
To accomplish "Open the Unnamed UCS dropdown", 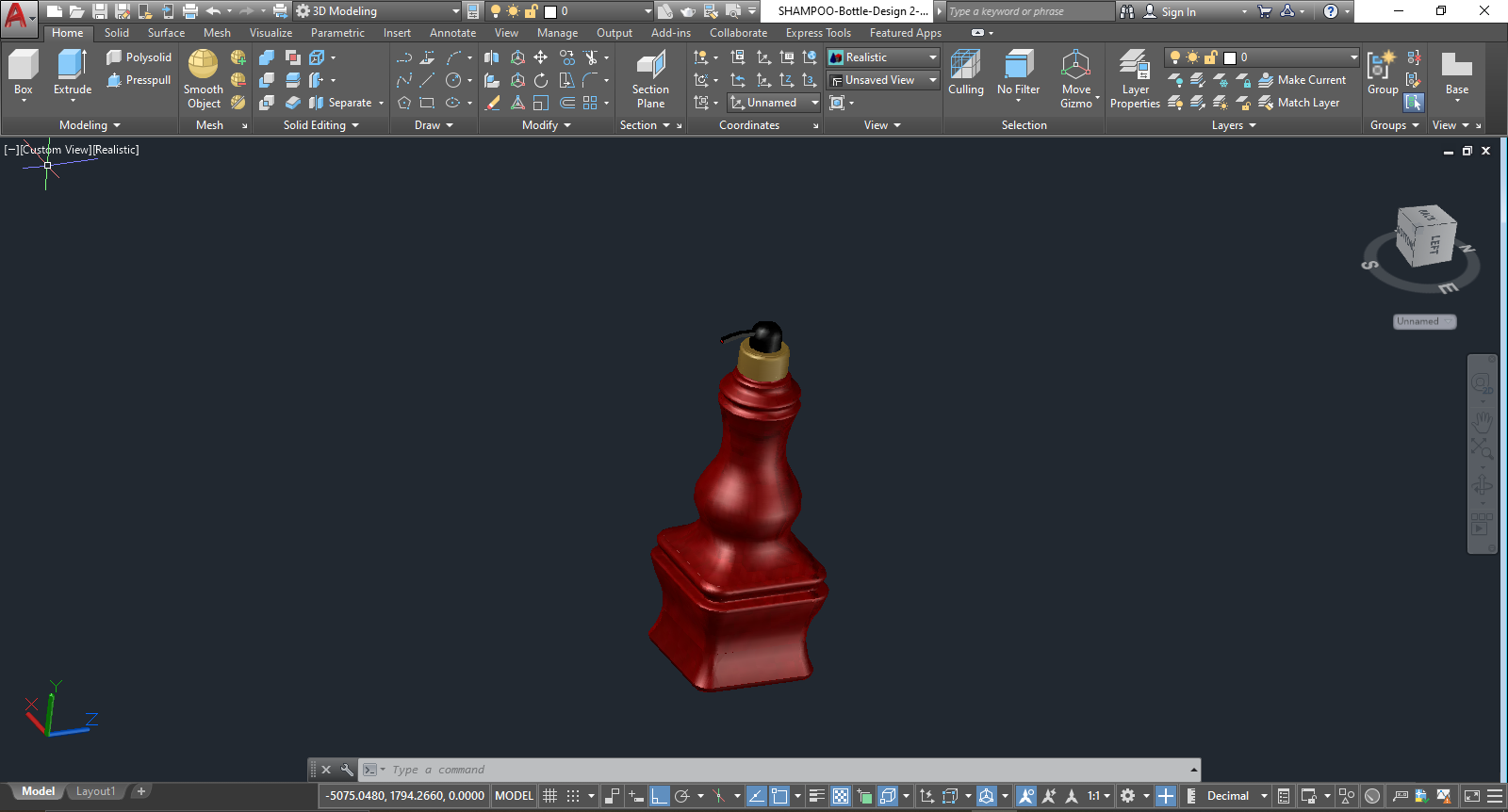I will 775,103.
